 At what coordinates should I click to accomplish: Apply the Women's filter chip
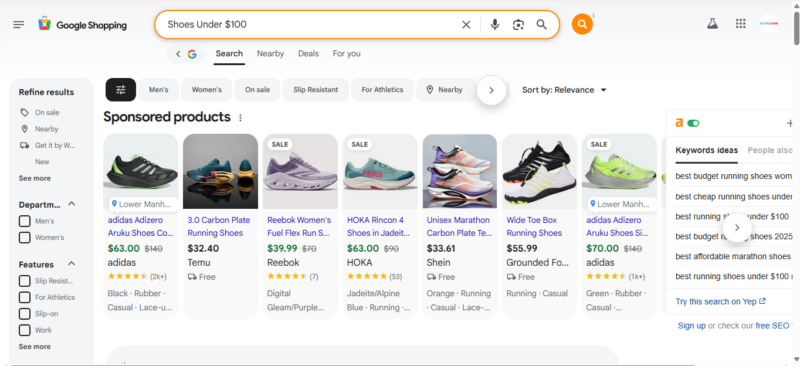pos(207,90)
